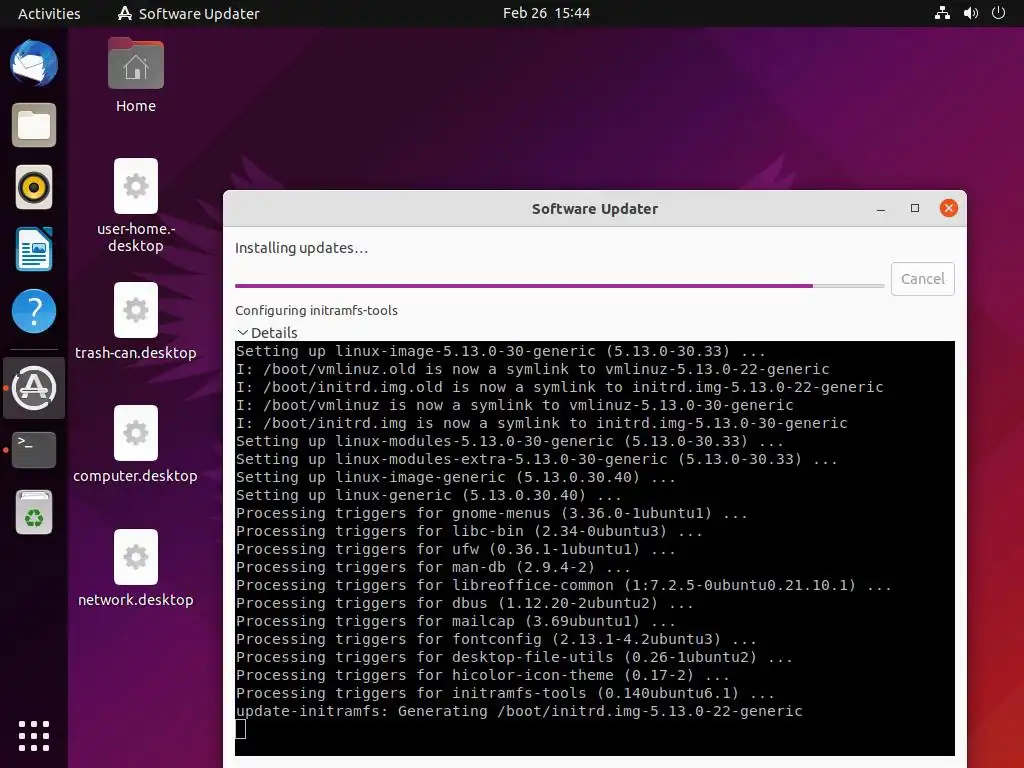Select computer.desktop file icon
Viewport: 1024px width, 768px height.
tap(136, 445)
